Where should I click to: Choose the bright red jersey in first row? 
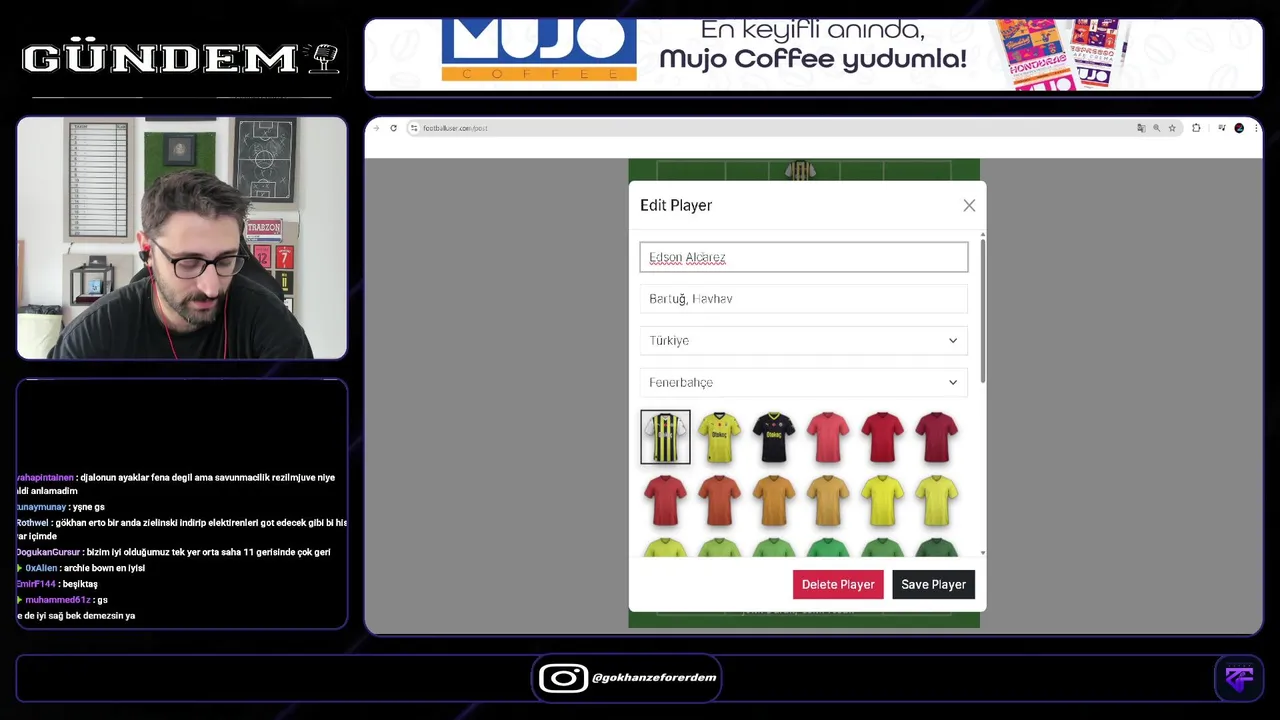(882, 437)
